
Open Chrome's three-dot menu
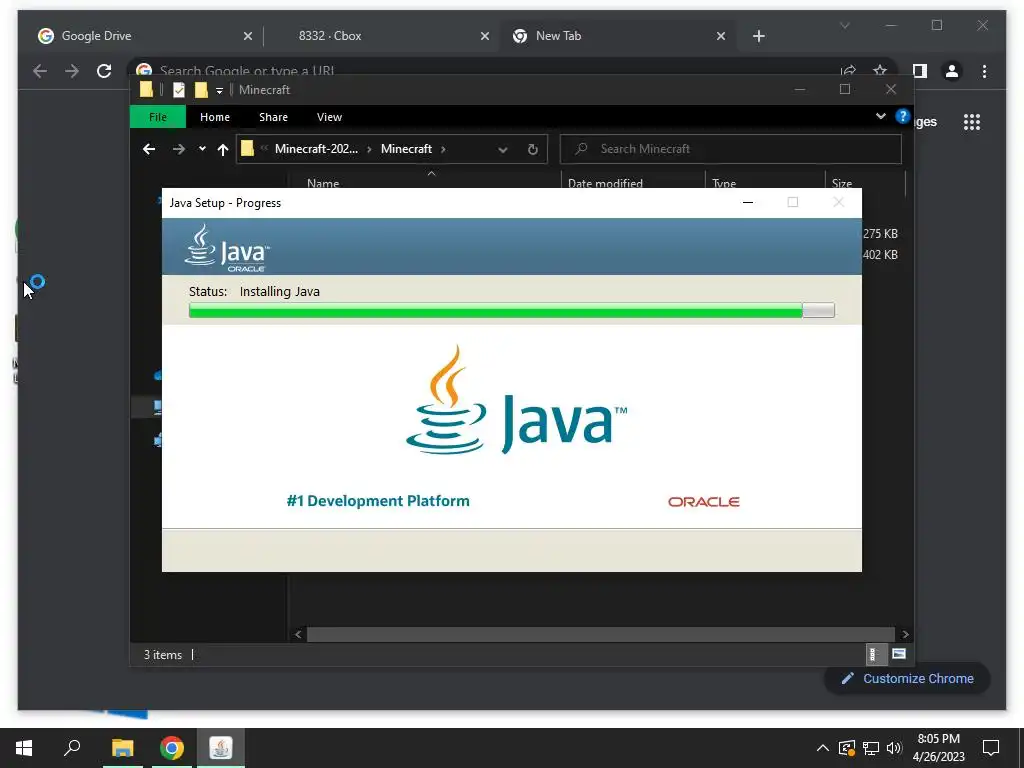coord(984,71)
